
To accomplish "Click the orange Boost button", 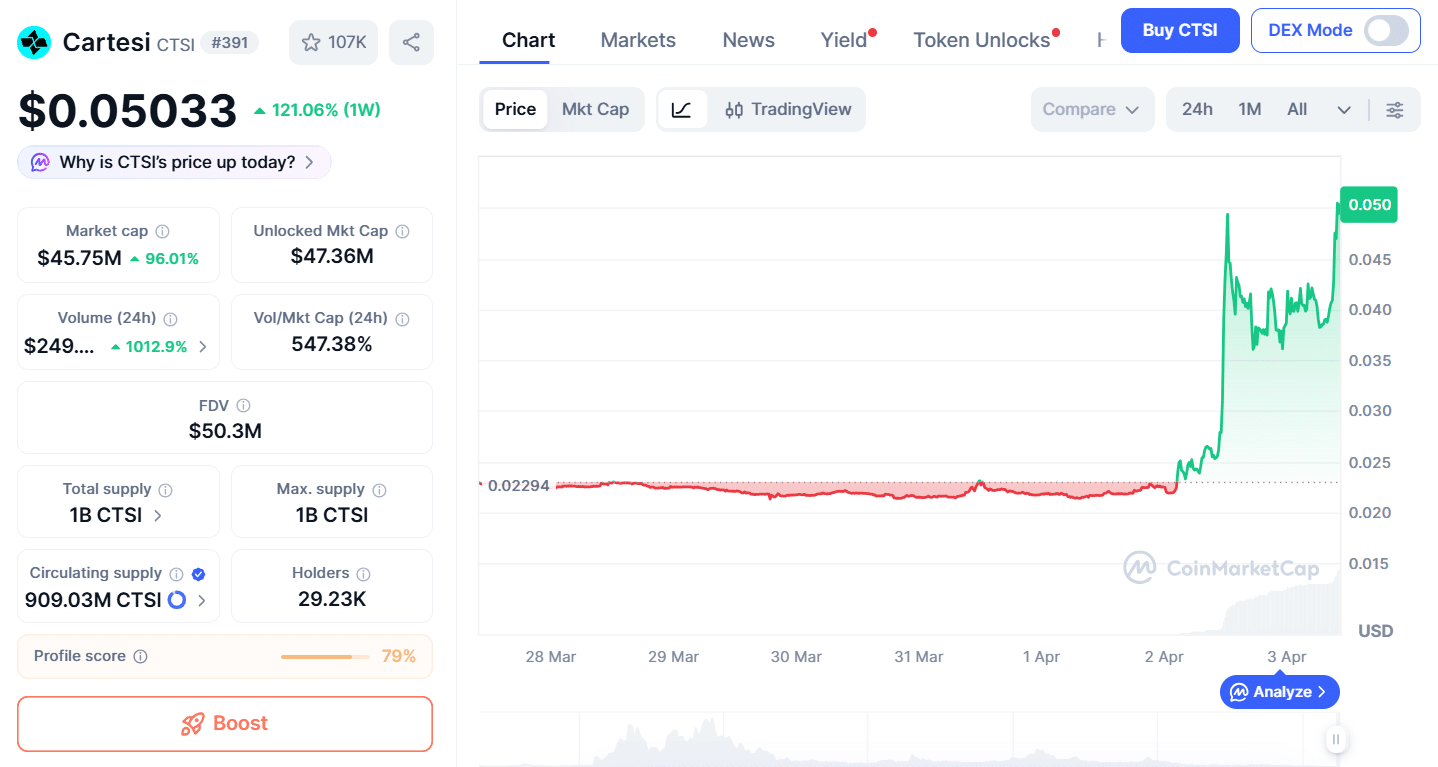I will pos(225,723).
